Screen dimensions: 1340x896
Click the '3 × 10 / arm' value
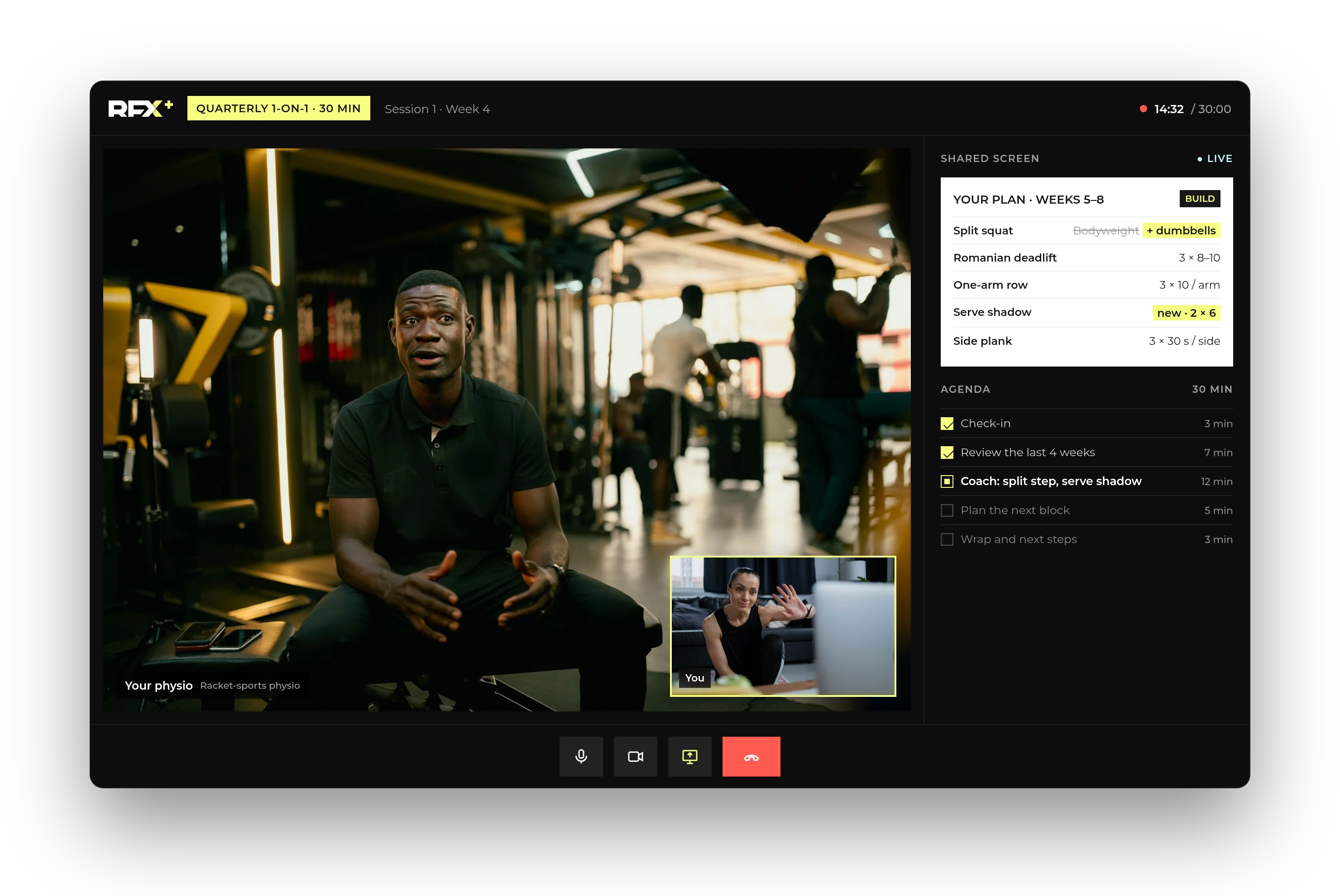[x=1190, y=285]
